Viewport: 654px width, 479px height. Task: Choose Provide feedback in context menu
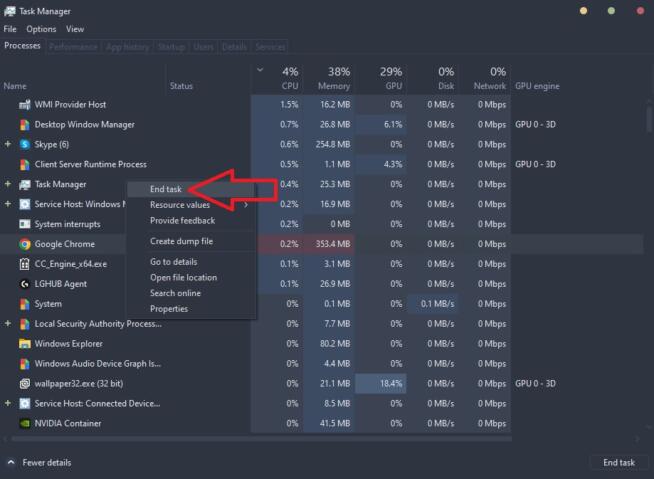click(x=182, y=221)
